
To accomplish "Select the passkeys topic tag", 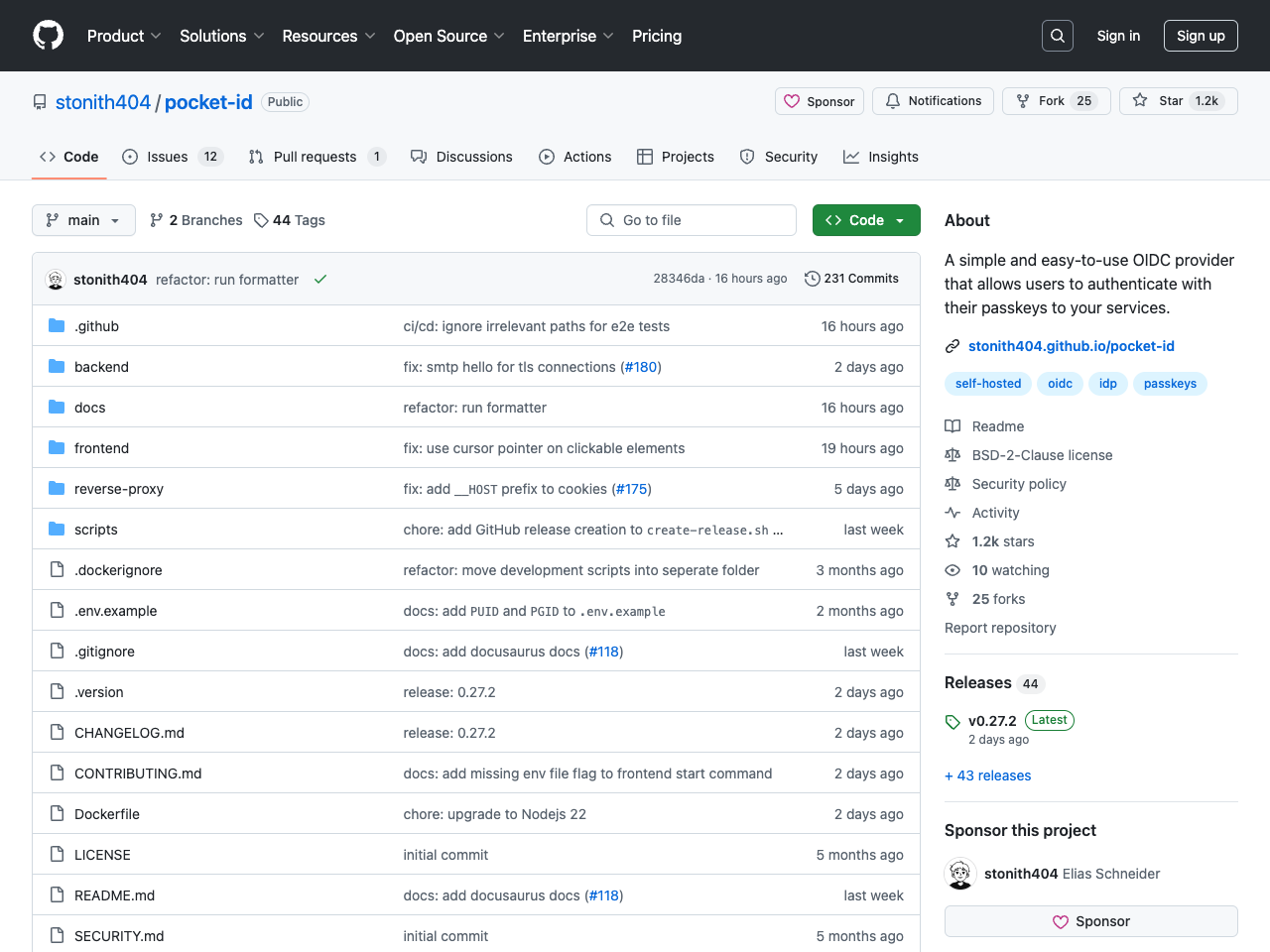I will click(1170, 384).
